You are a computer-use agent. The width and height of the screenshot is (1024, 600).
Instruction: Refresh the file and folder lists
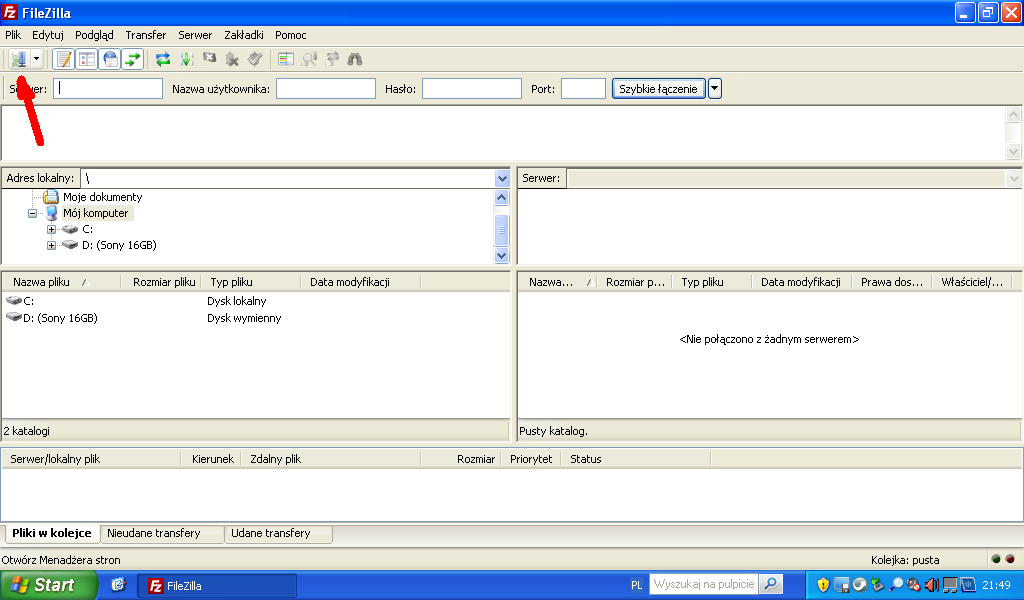pos(163,59)
